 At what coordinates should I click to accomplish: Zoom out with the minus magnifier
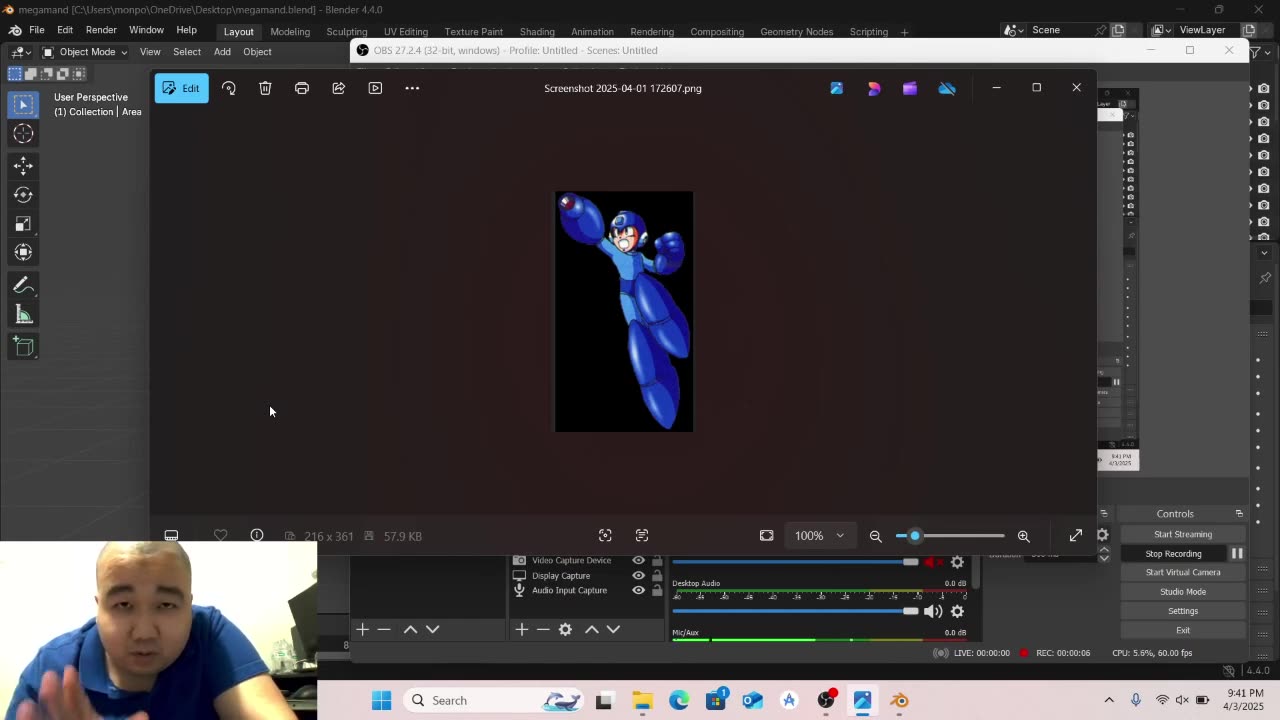[x=875, y=536]
